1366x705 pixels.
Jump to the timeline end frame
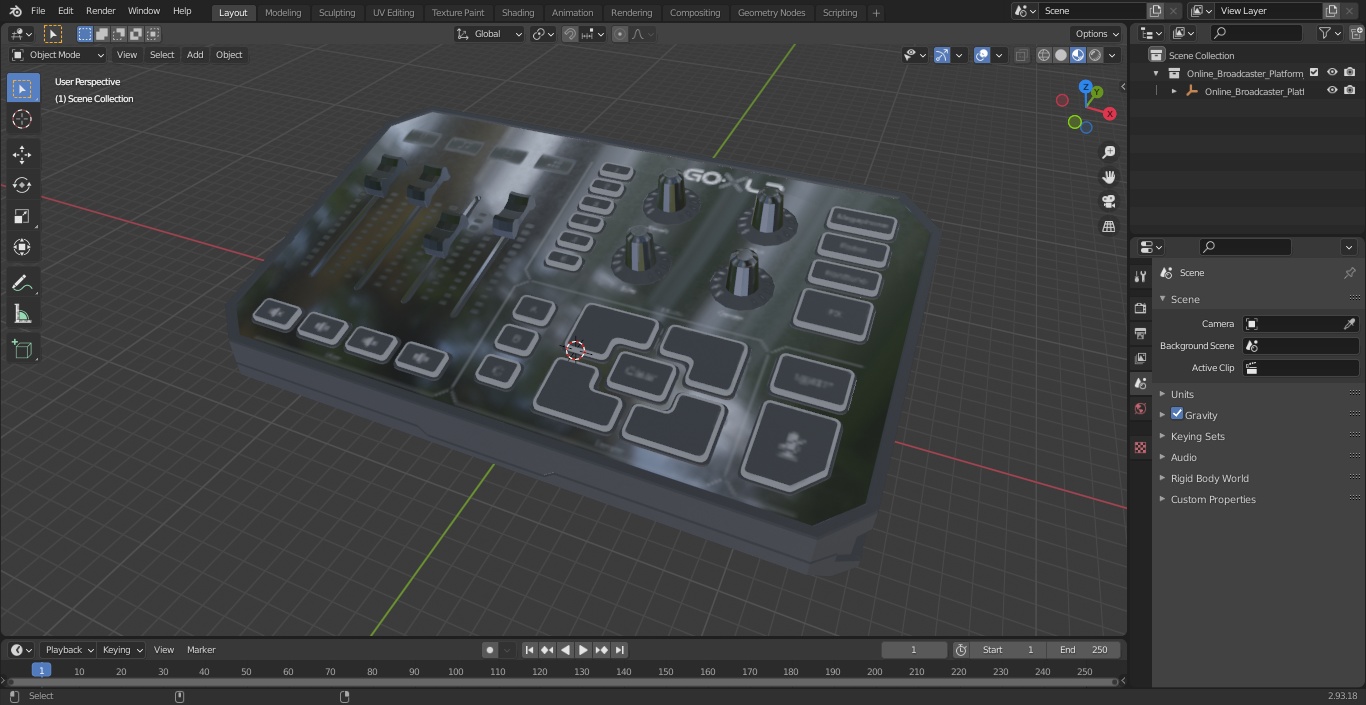(x=620, y=650)
